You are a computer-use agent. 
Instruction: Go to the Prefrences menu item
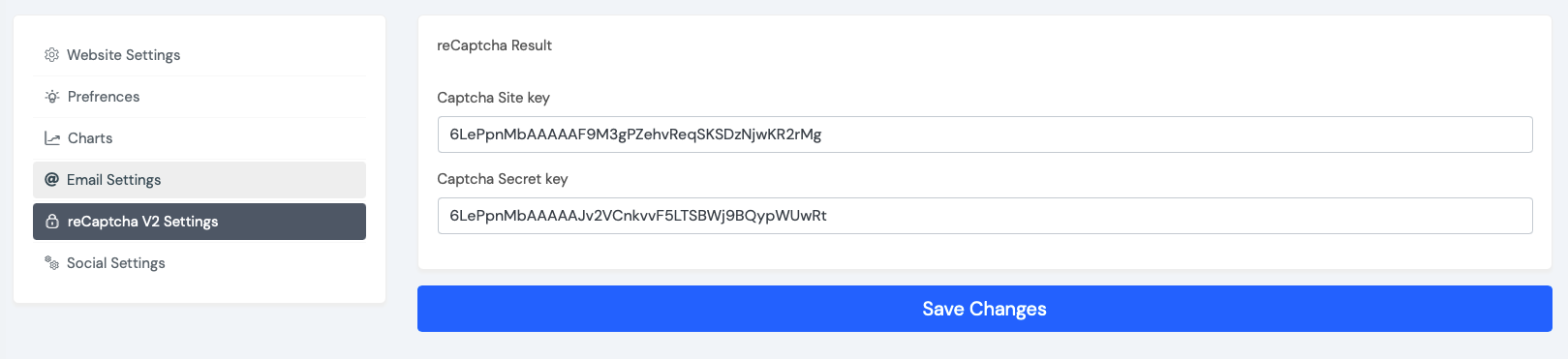click(x=200, y=97)
